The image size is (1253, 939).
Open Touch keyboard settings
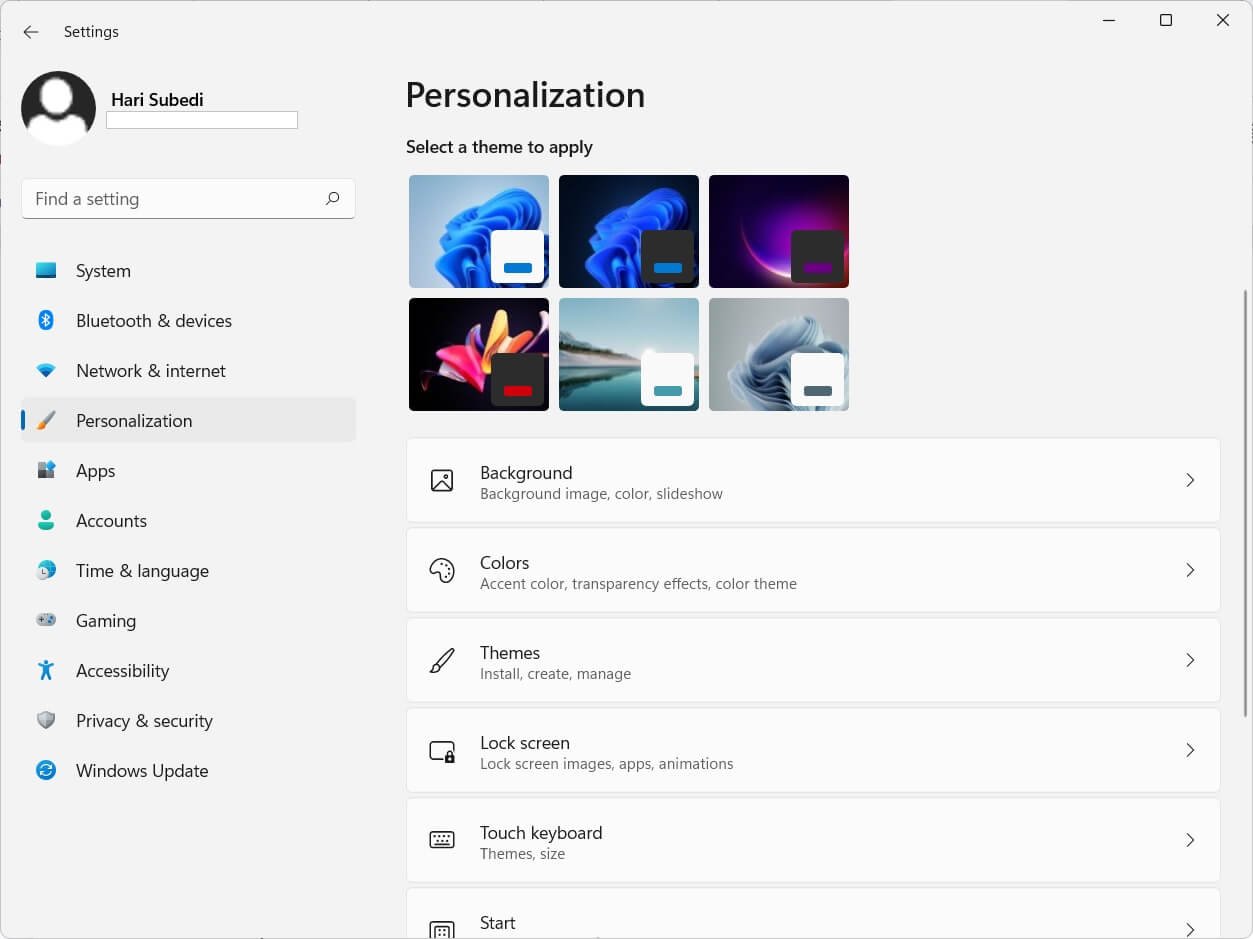click(x=812, y=840)
